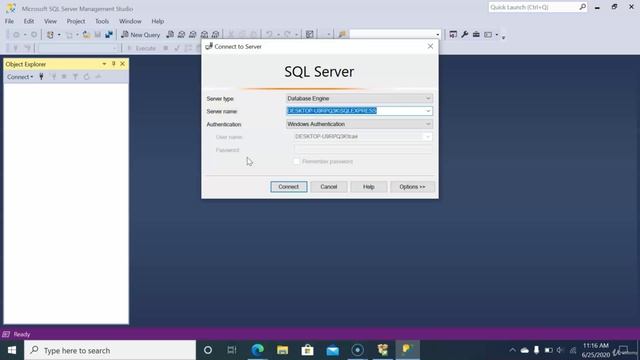640x360 pixels.
Task: Click the Database Engine Query icon
Action: click(170, 35)
